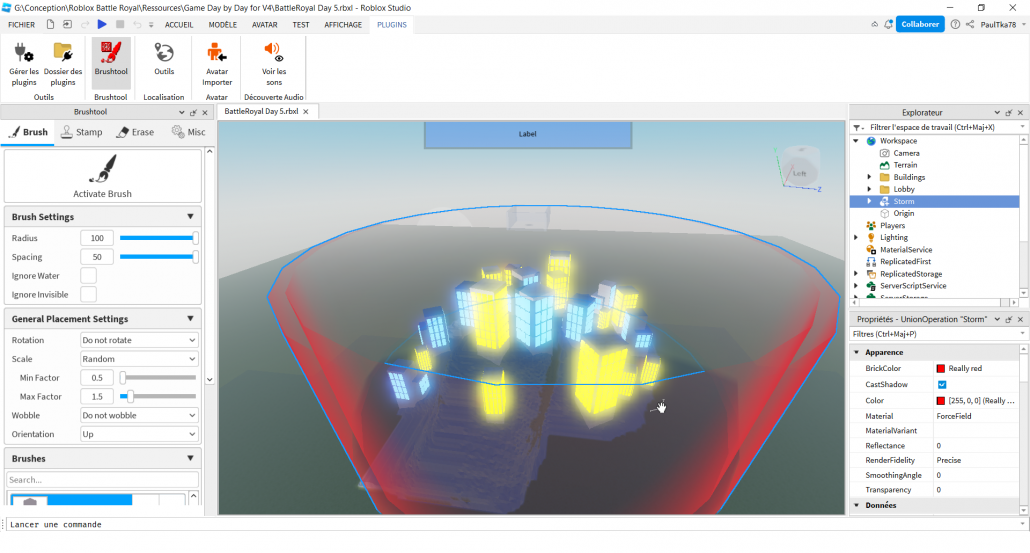Click the Label button in the viewport
1030x553 pixels.
pyautogui.click(x=527, y=134)
